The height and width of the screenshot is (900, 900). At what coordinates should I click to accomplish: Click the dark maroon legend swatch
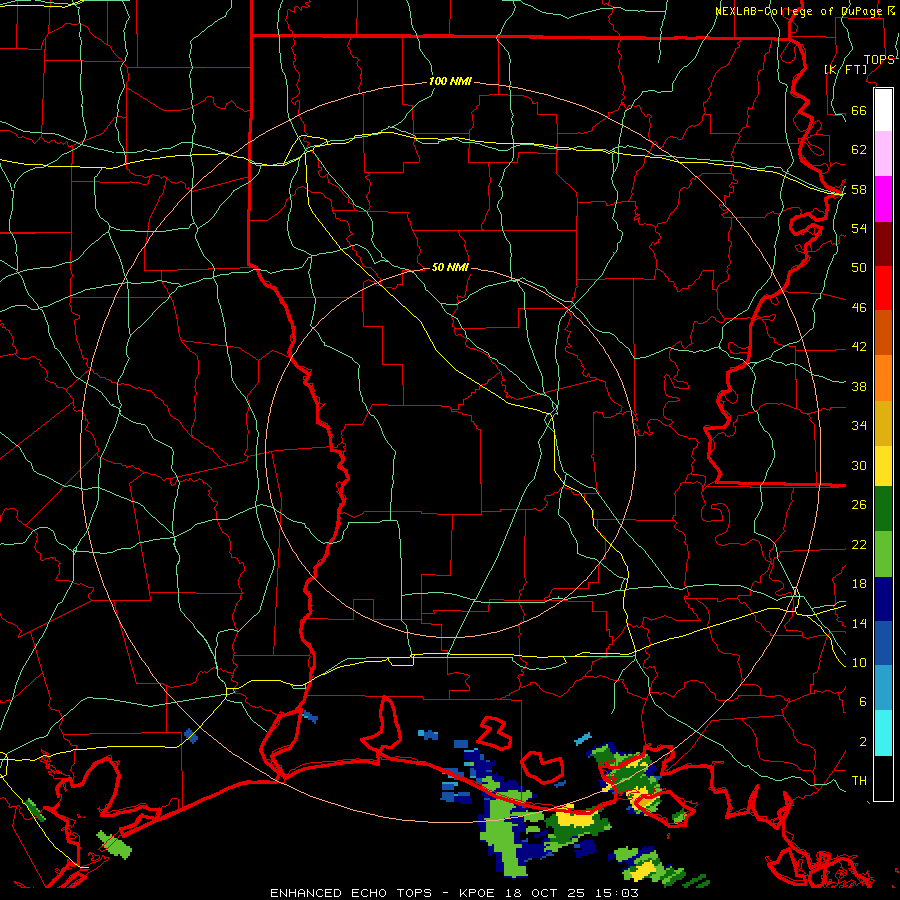point(883,244)
